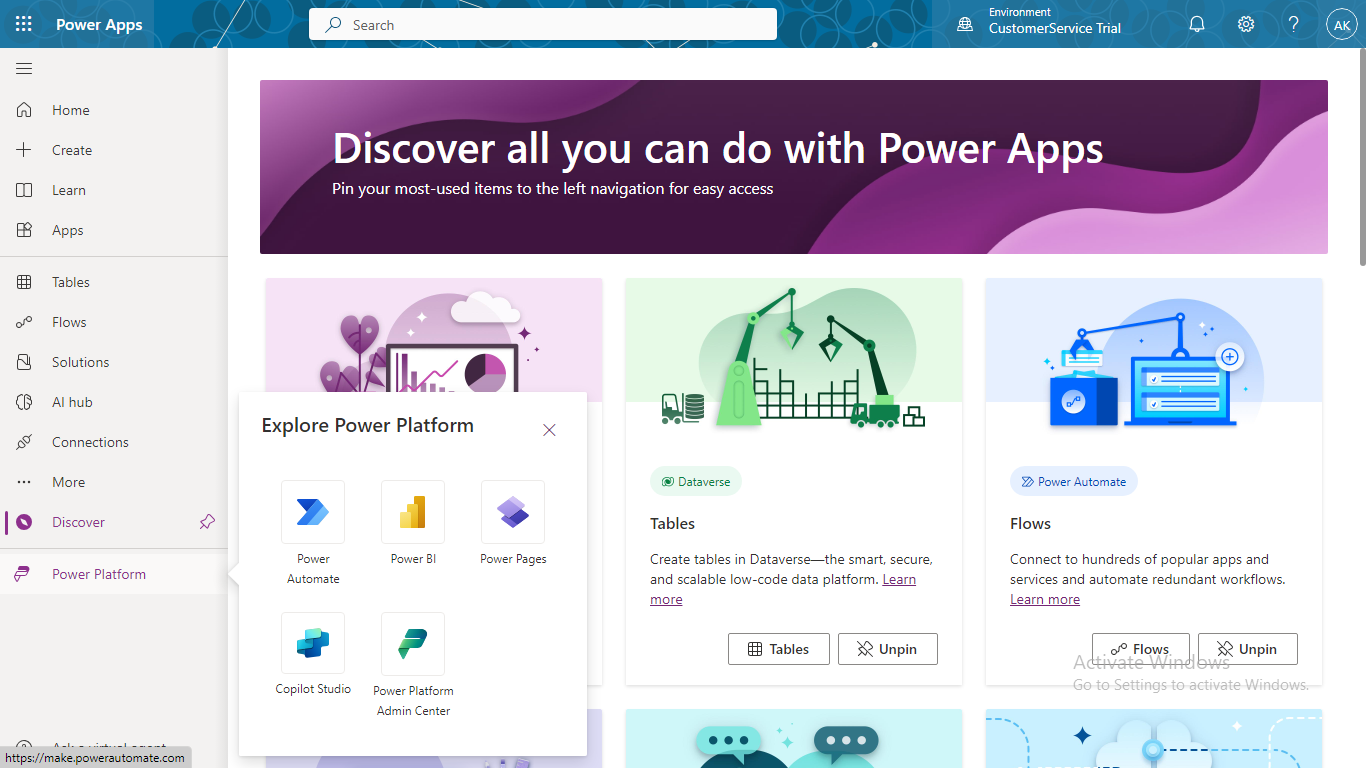
Task: Open the Power BI app icon
Action: 413,512
